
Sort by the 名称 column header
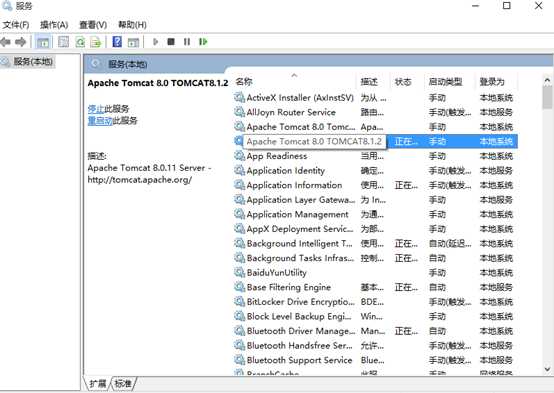pyautogui.click(x=295, y=82)
